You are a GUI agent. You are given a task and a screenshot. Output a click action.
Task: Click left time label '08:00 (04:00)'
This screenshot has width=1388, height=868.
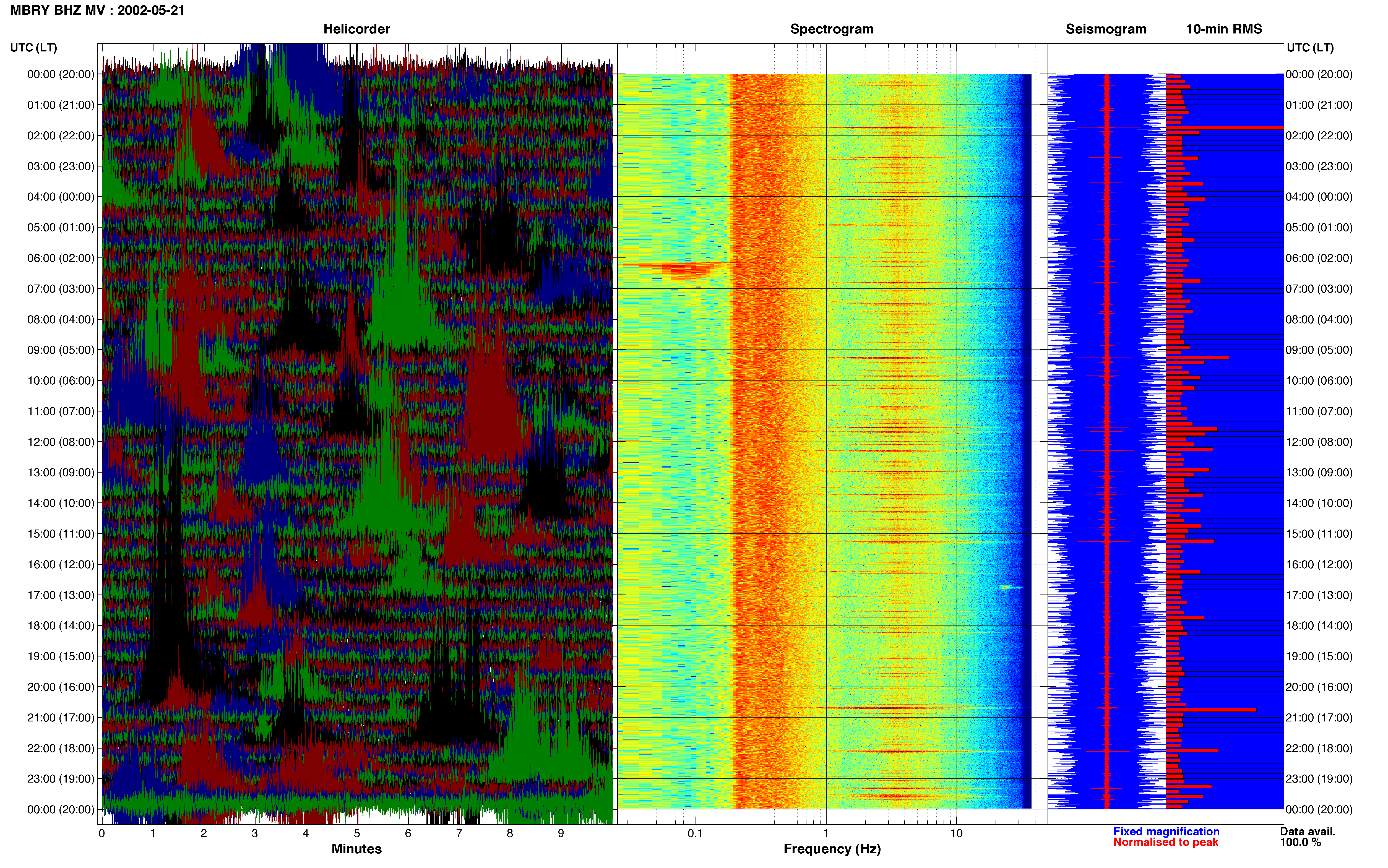pos(61,319)
